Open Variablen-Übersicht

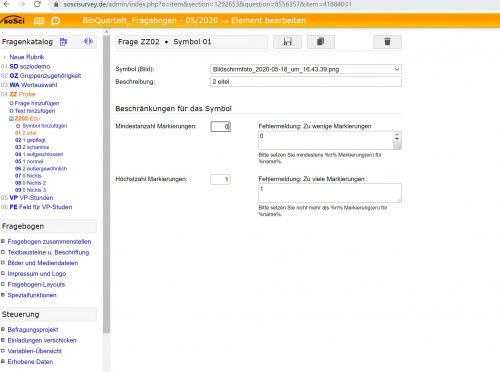click(x=35, y=351)
